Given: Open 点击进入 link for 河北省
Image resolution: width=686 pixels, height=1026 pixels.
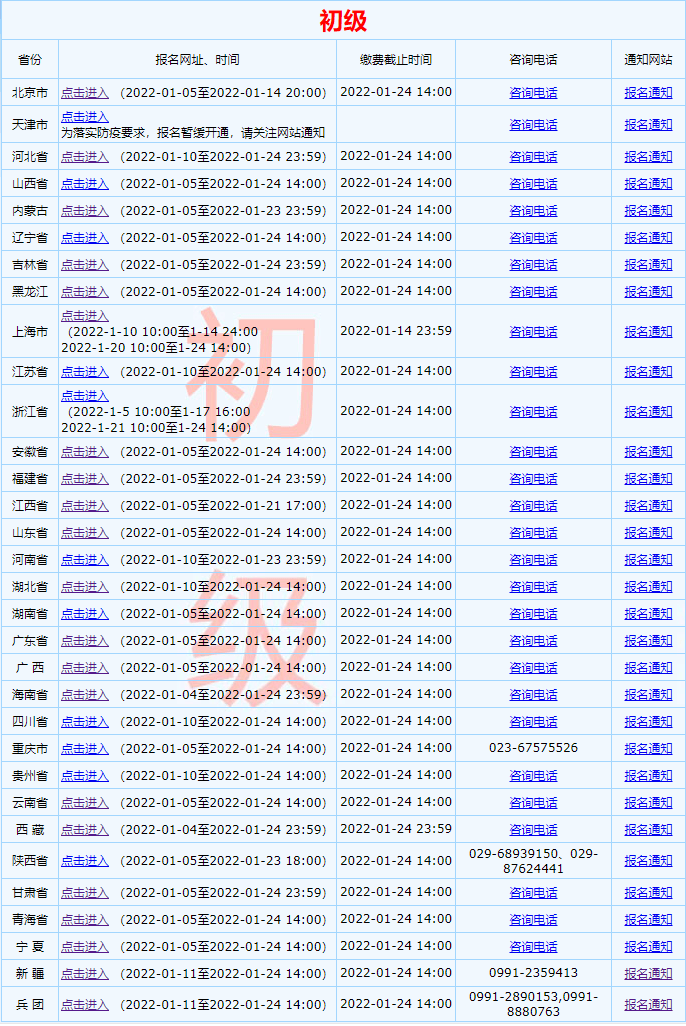Looking at the screenshot, I should [84, 157].
